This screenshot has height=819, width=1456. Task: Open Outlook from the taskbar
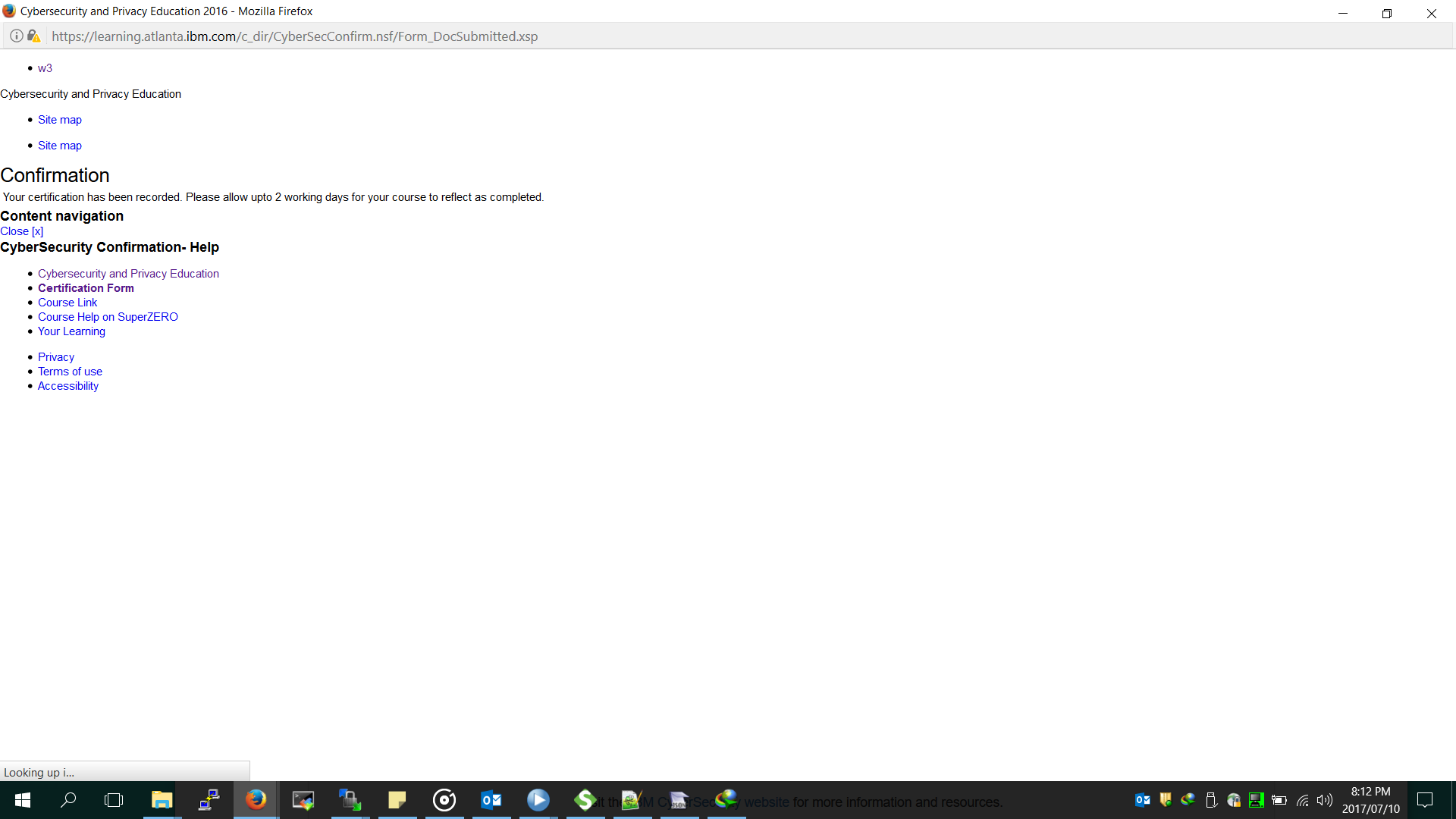pyautogui.click(x=491, y=800)
